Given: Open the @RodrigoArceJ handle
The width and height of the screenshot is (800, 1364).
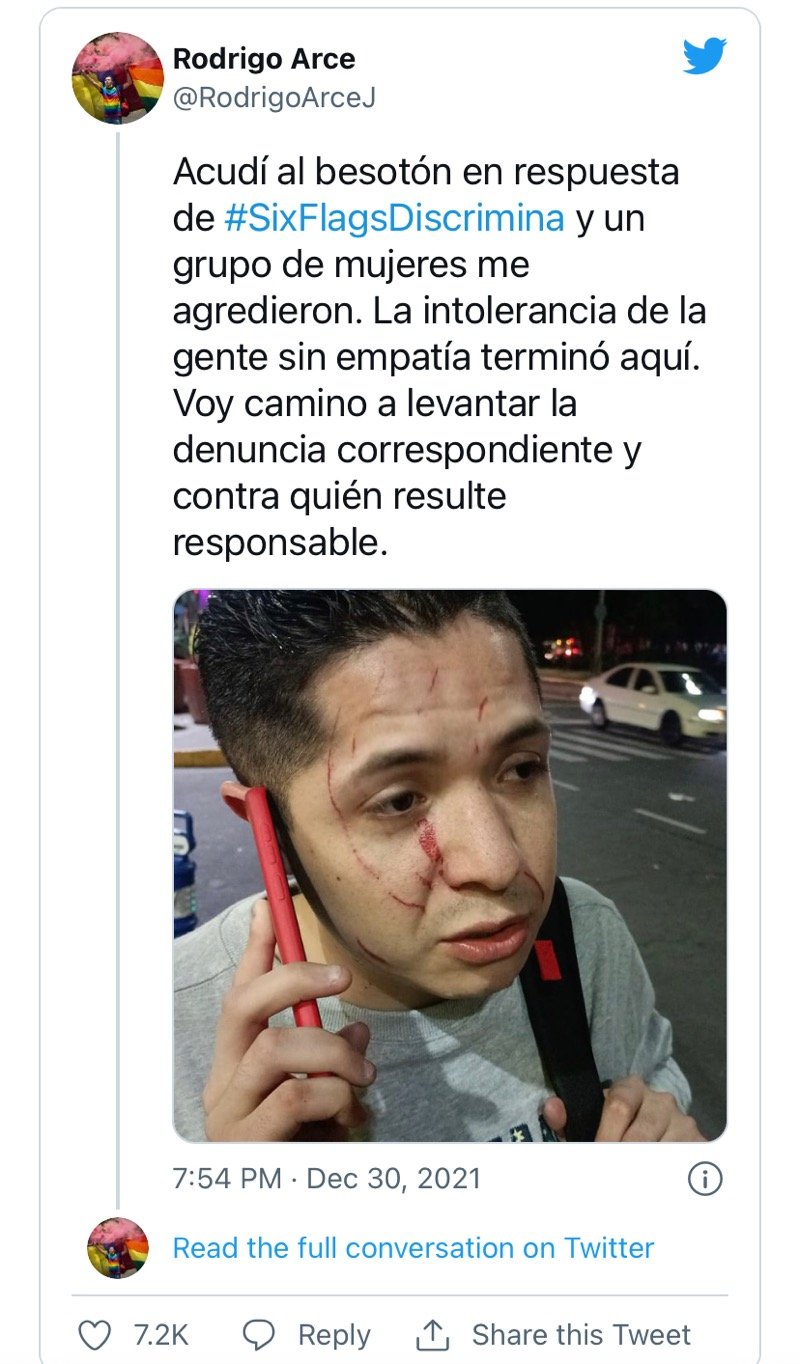Looking at the screenshot, I should pyautogui.click(x=274, y=98).
